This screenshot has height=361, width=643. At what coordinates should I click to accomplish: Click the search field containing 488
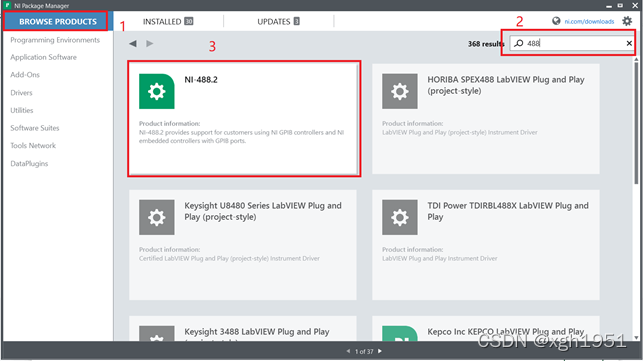coord(572,43)
